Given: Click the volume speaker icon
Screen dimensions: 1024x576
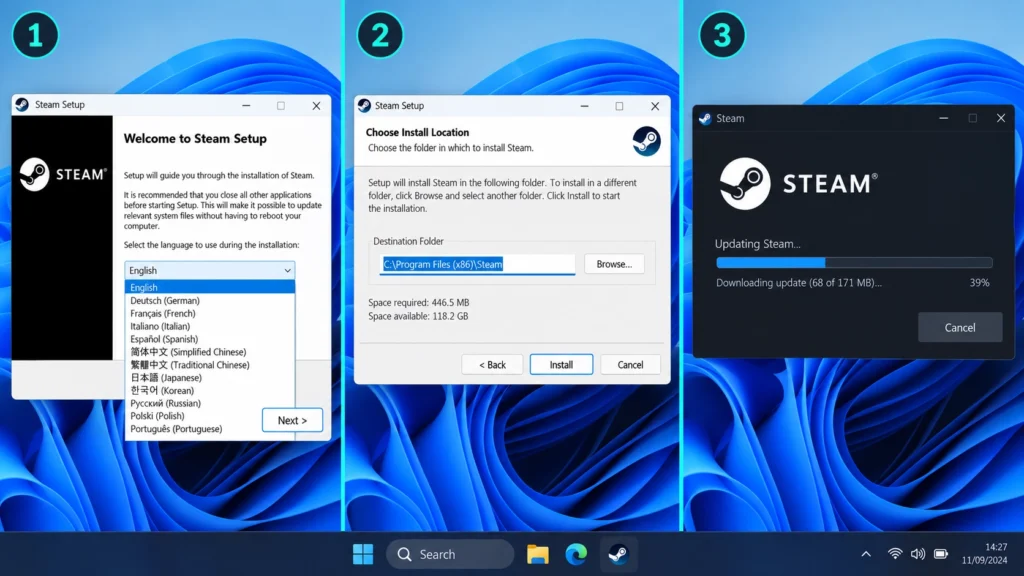Looking at the screenshot, I should point(918,554).
